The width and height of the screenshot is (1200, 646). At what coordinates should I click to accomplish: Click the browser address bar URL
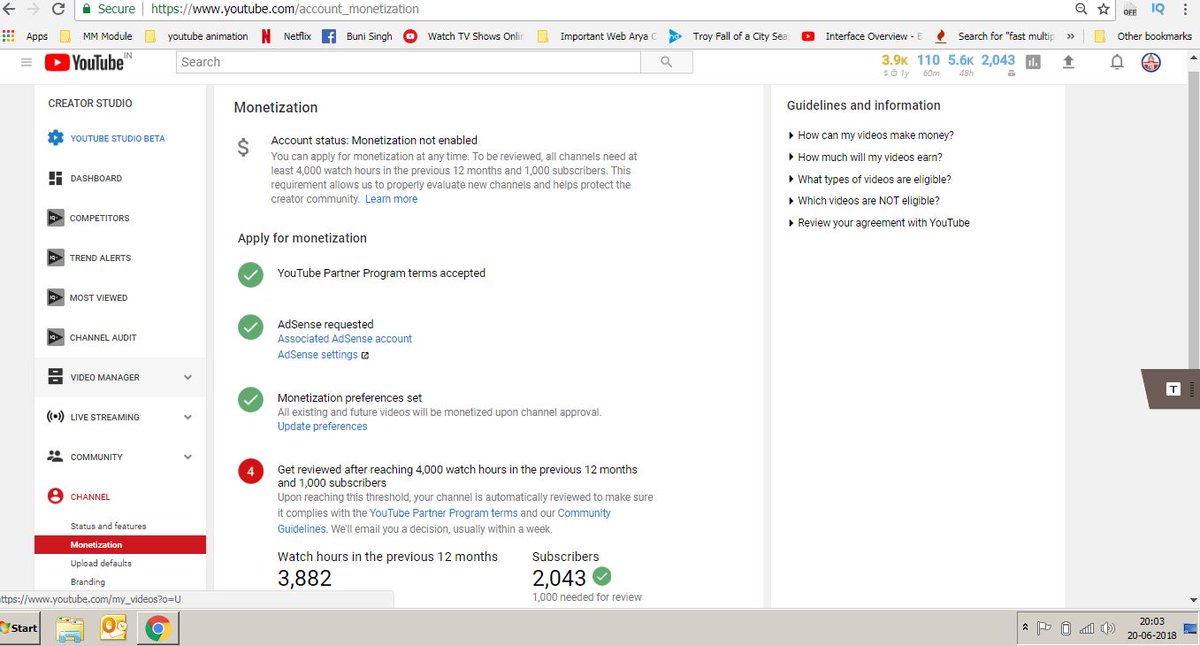285,9
